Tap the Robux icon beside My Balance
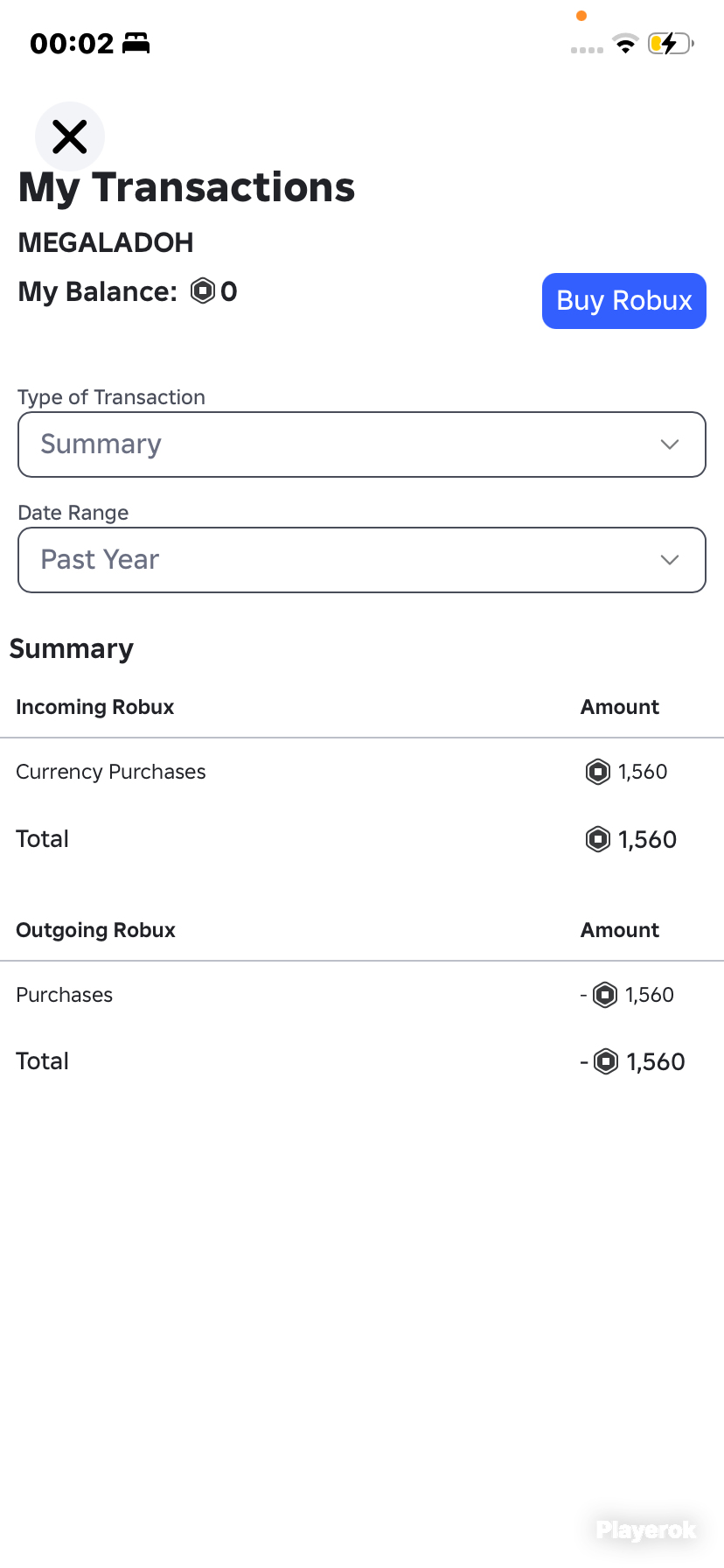The width and height of the screenshot is (724, 1568). click(x=203, y=290)
